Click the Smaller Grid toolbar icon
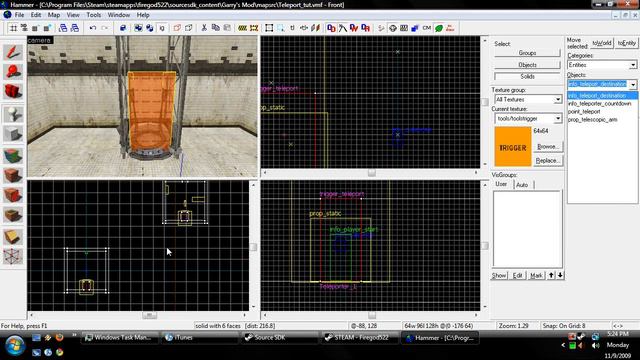The width and height of the screenshot is (640, 360). [x=35, y=28]
